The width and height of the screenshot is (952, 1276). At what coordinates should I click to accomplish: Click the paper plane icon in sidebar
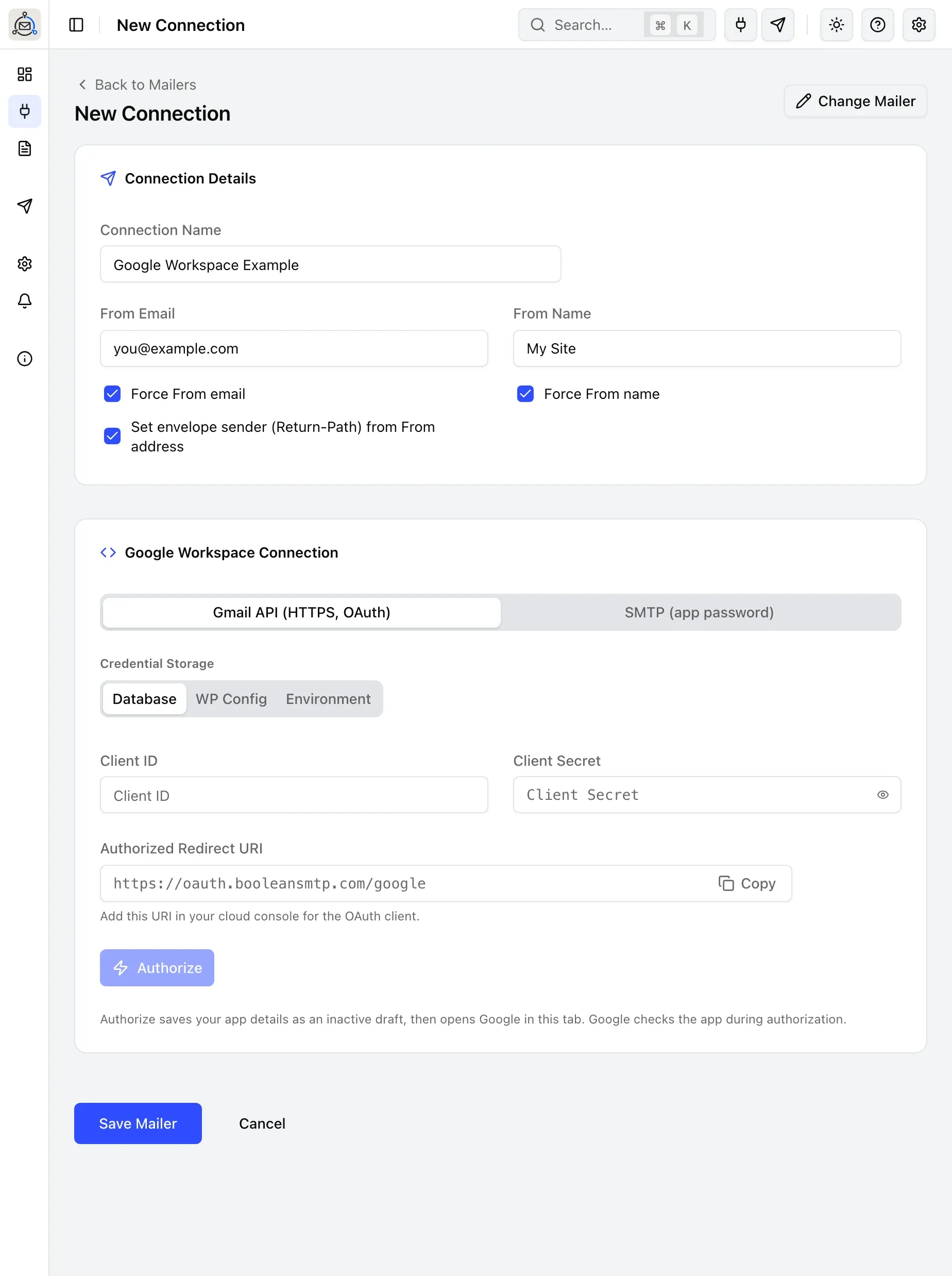point(24,206)
